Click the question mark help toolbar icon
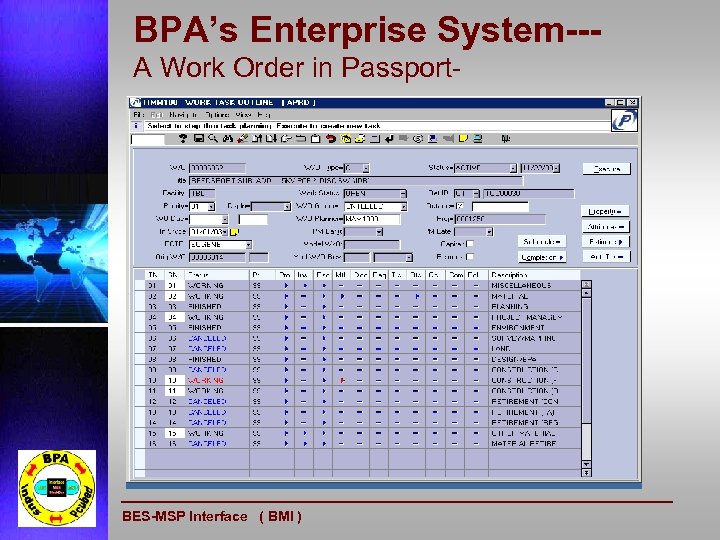Viewport: 720px width, 540px height. 183,138
